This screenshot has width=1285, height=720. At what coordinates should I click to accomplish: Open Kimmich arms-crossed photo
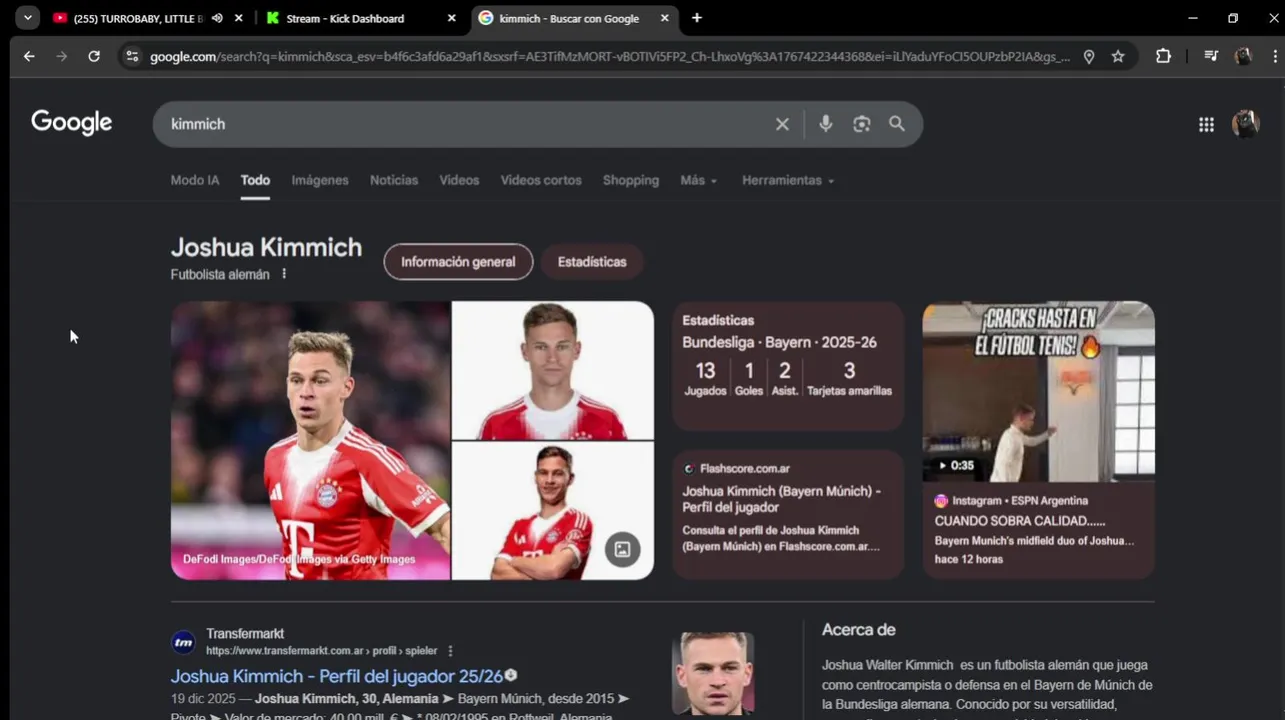pos(553,511)
